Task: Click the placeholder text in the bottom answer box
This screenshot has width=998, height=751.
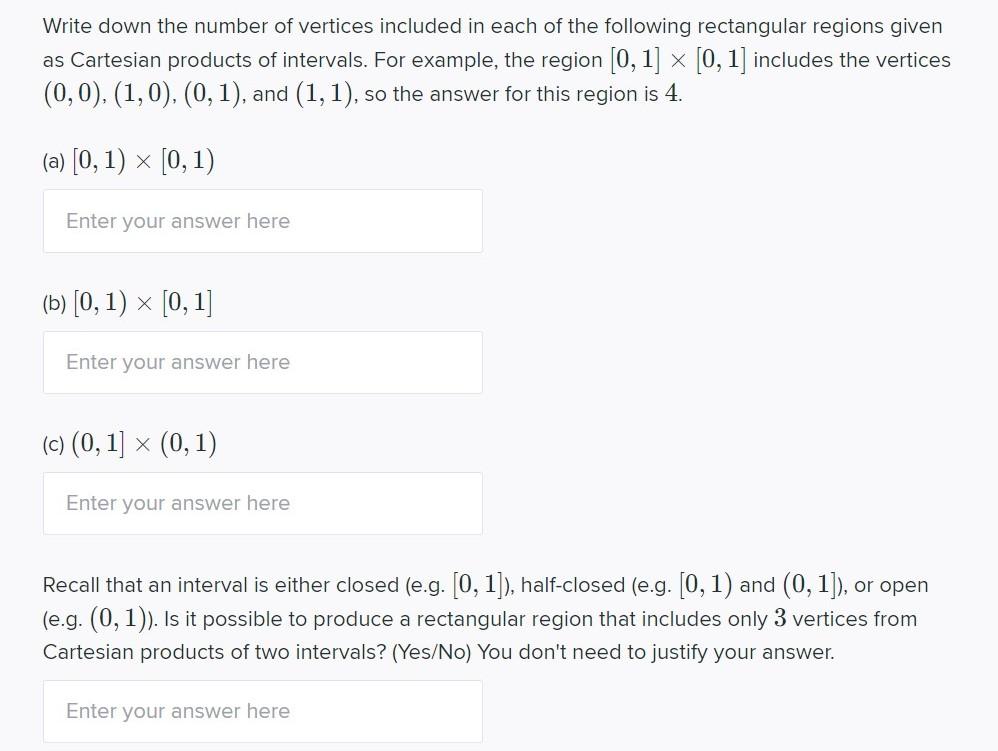Action: (178, 710)
